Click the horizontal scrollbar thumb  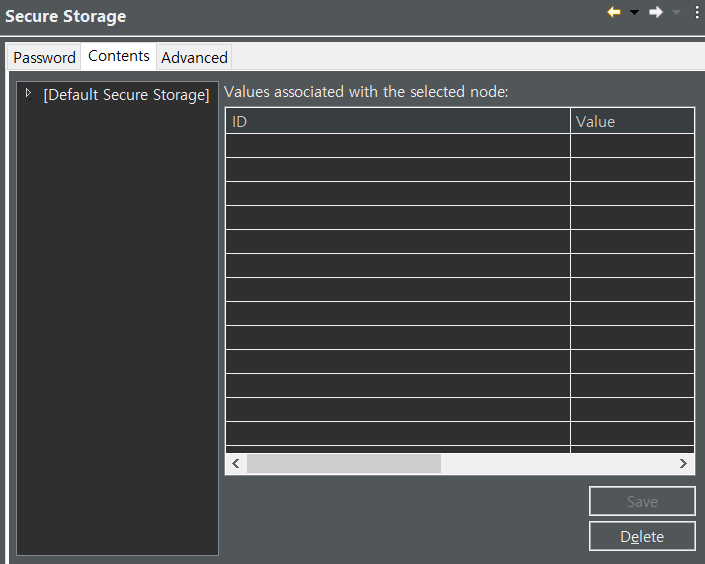[344, 463]
